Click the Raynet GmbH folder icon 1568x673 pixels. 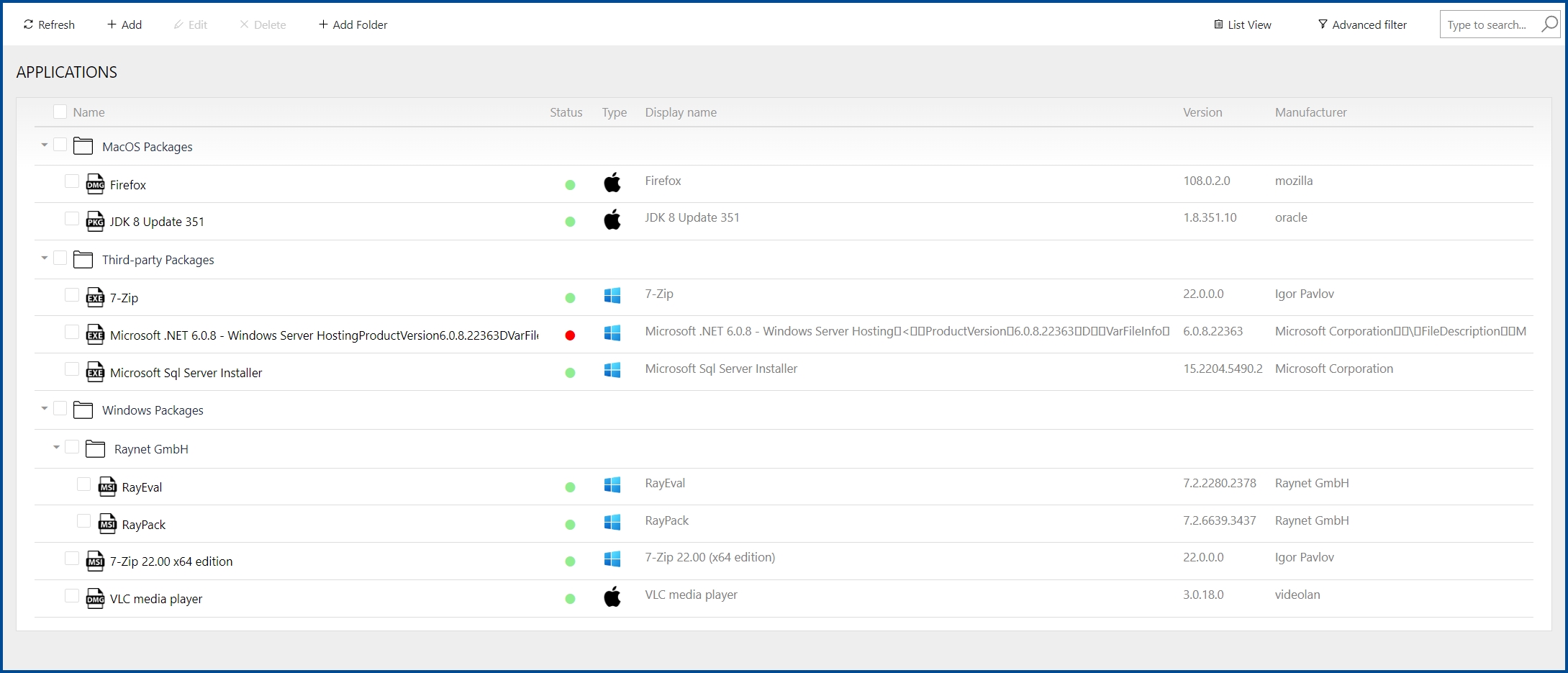(95, 448)
